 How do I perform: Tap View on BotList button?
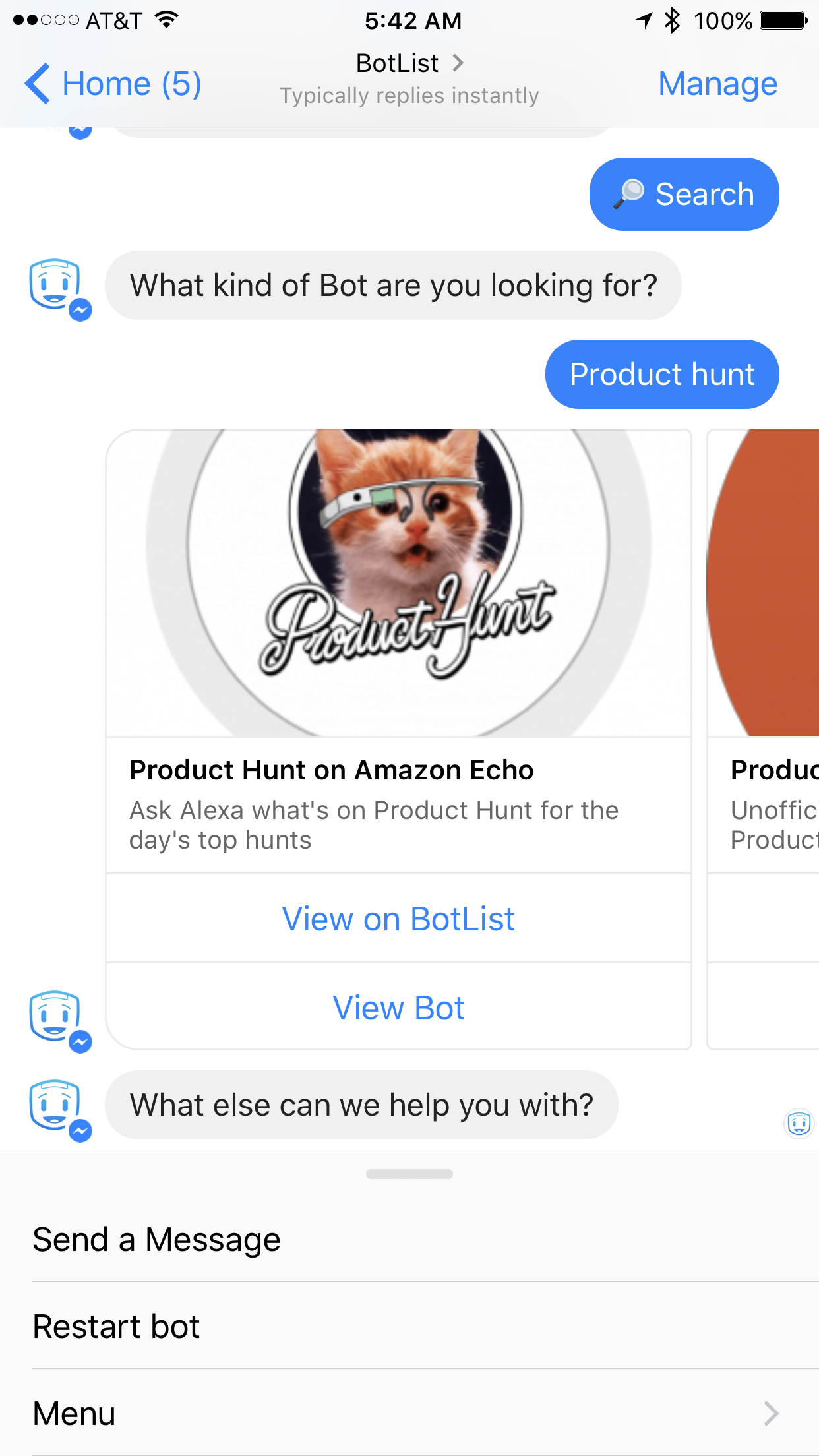[398, 919]
